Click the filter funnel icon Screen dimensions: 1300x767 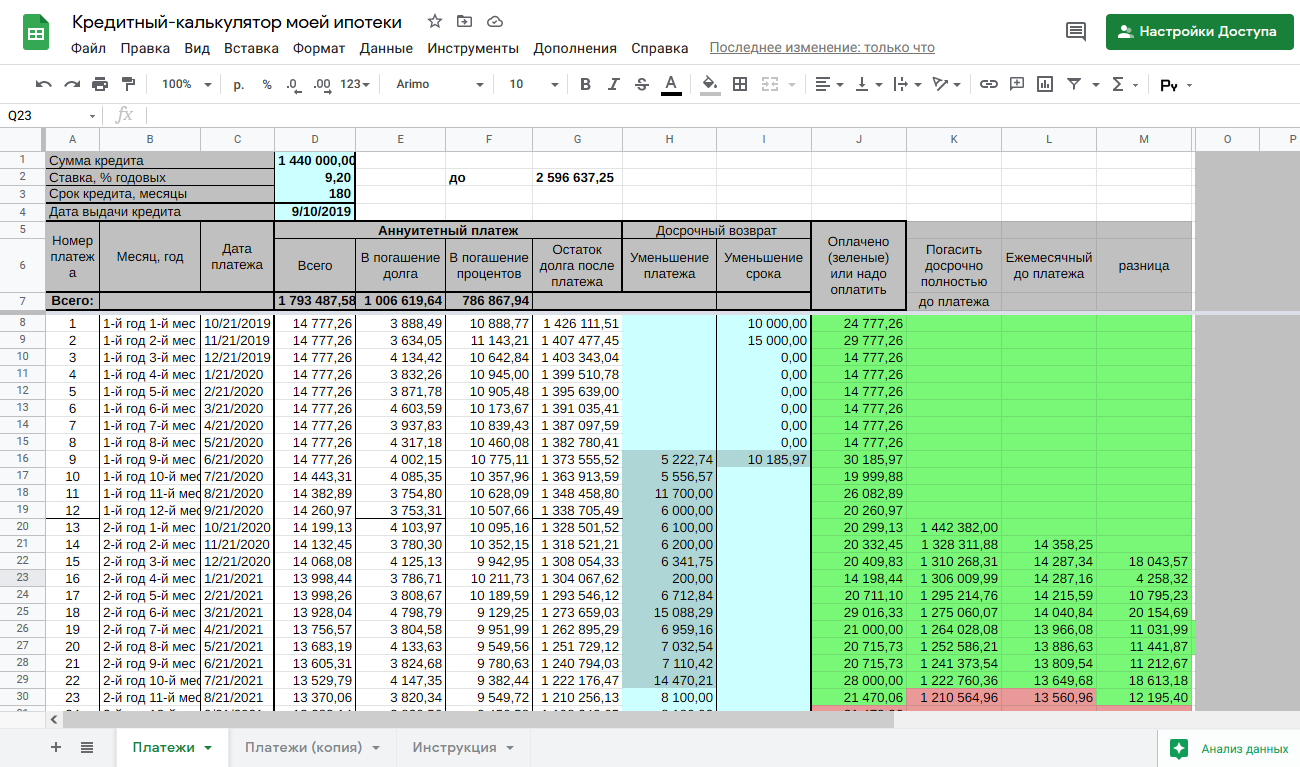tap(1074, 84)
